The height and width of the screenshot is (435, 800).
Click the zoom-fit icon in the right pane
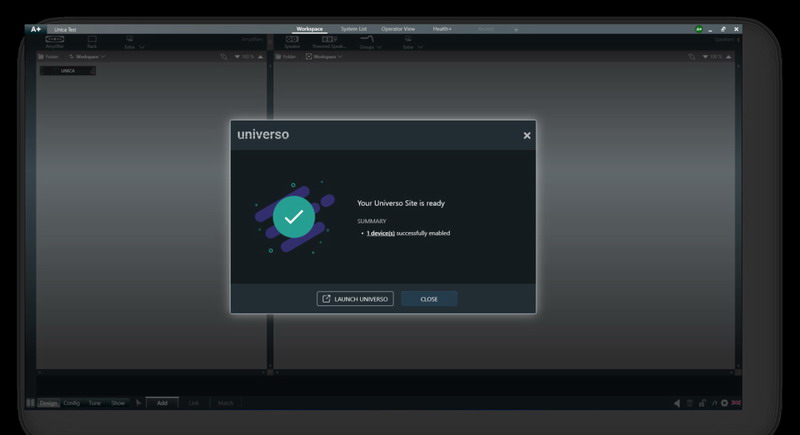pos(691,57)
